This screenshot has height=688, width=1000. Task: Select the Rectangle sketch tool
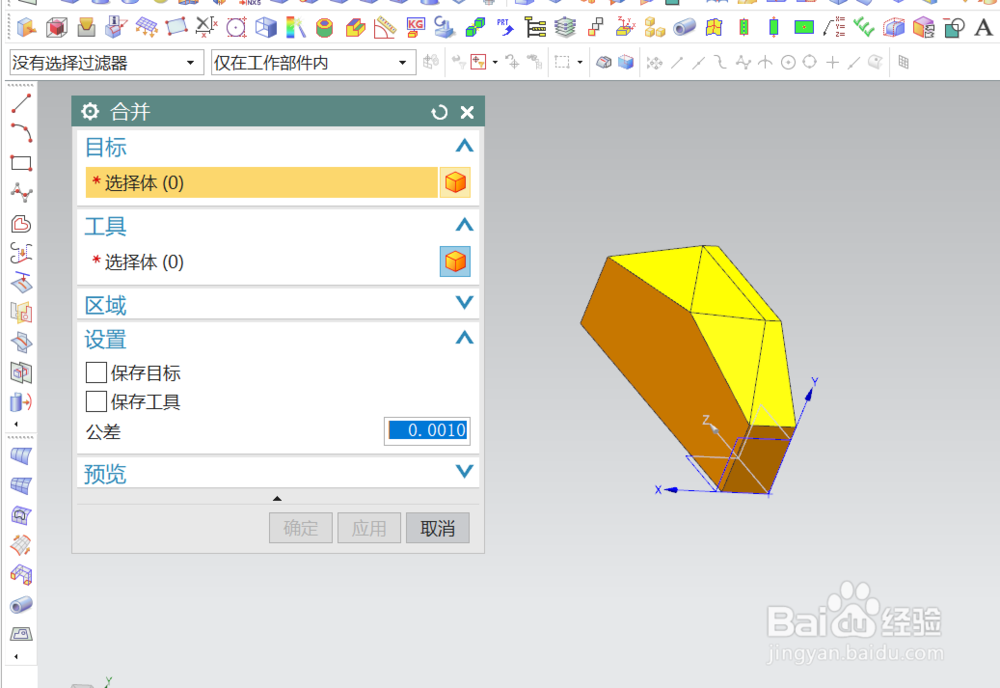click(21, 163)
